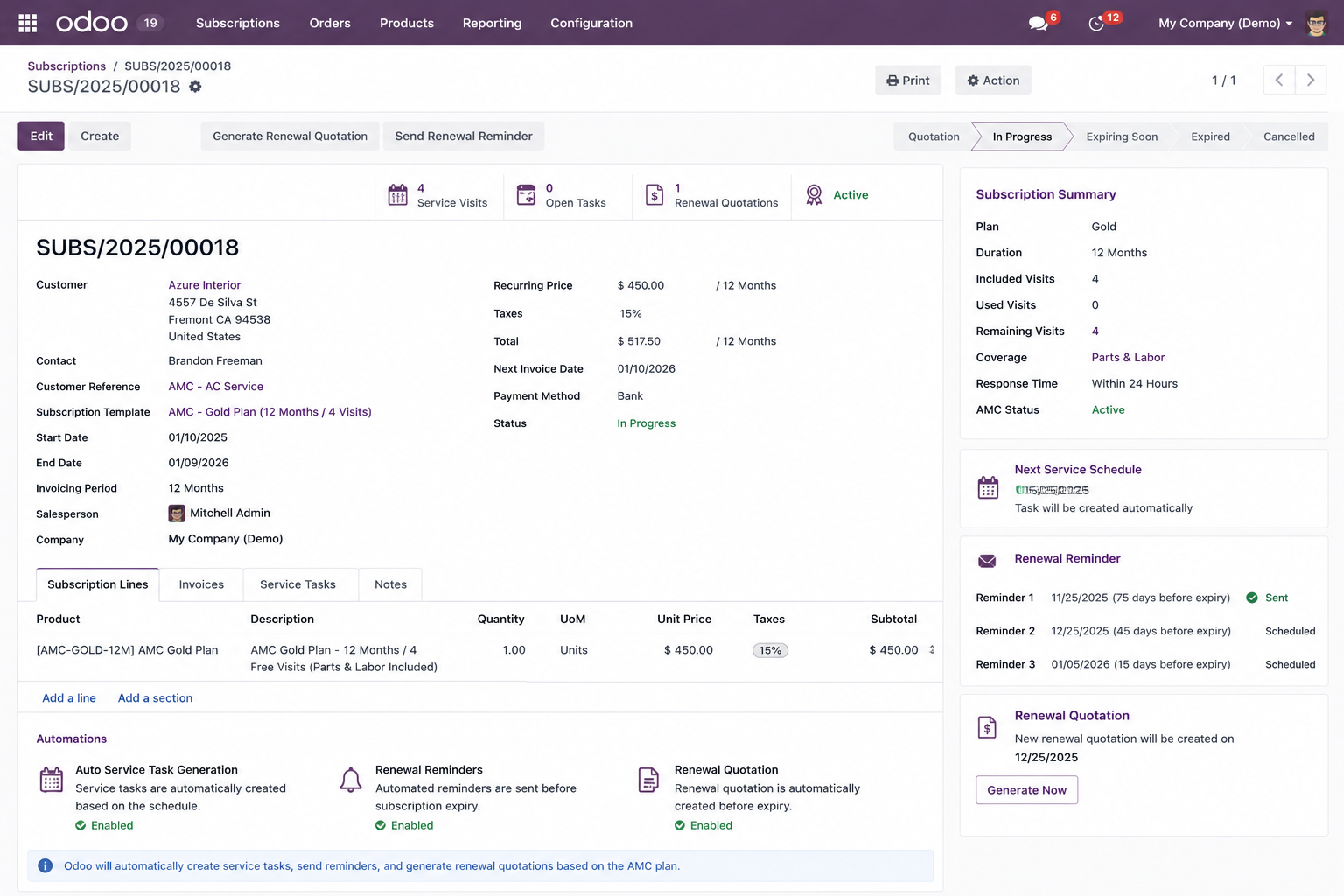Image resolution: width=1344 pixels, height=896 pixels.
Task: Click the 15% tax tag on product line
Action: (770, 650)
